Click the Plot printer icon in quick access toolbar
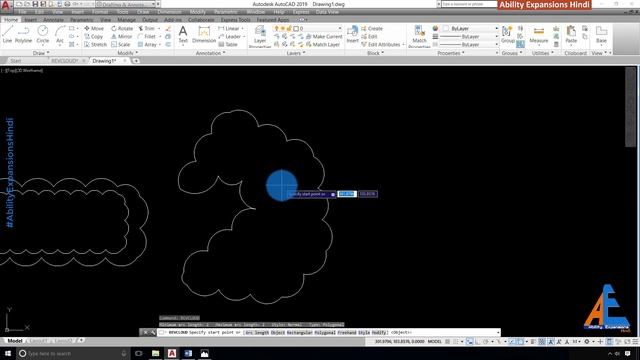This screenshot has width=640, height=360. (x=67, y=4)
